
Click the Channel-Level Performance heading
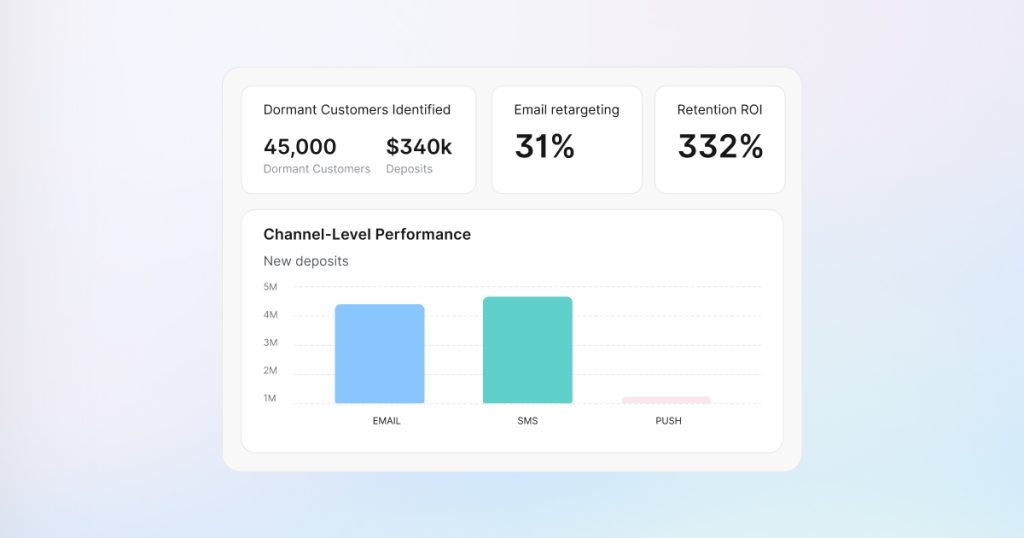[367, 234]
